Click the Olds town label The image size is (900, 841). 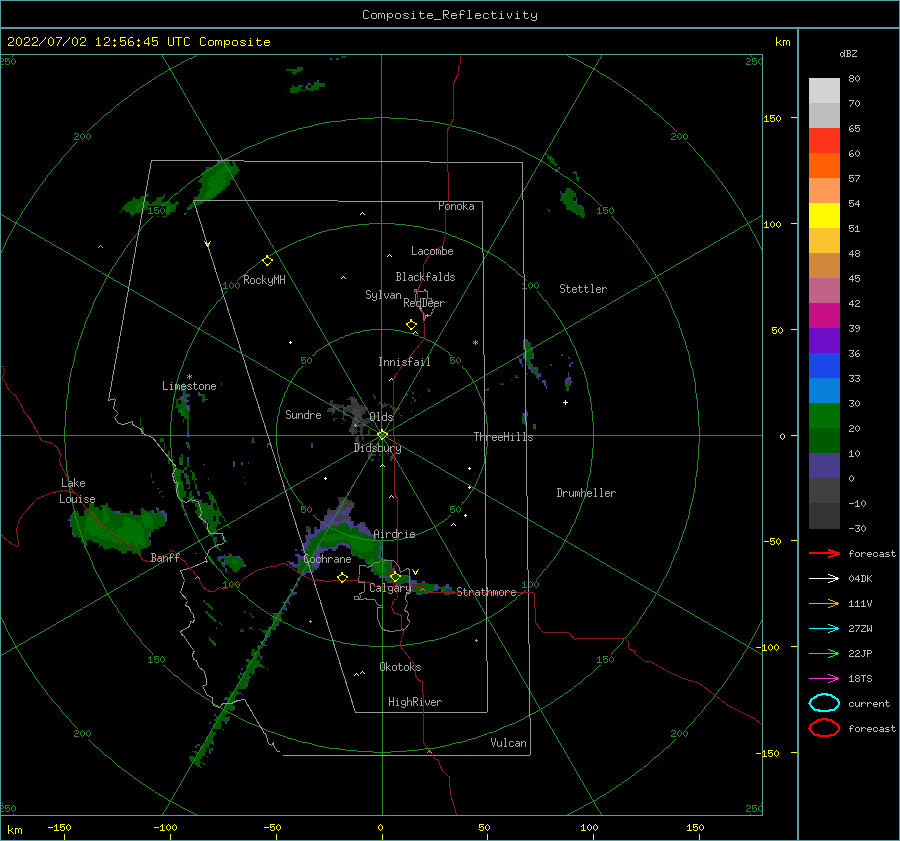tap(381, 417)
